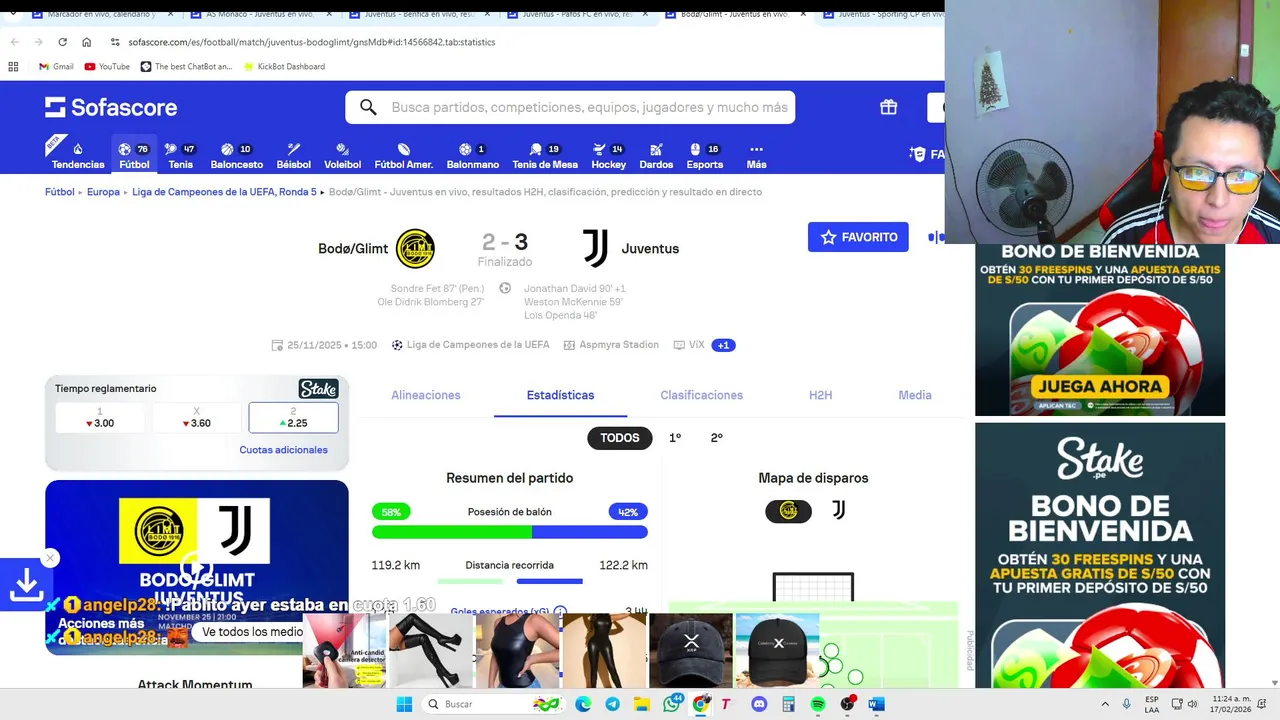Screen dimensions: 1280x720
Task: Select the Balonmano sport category
Action: tap(472, 155)
